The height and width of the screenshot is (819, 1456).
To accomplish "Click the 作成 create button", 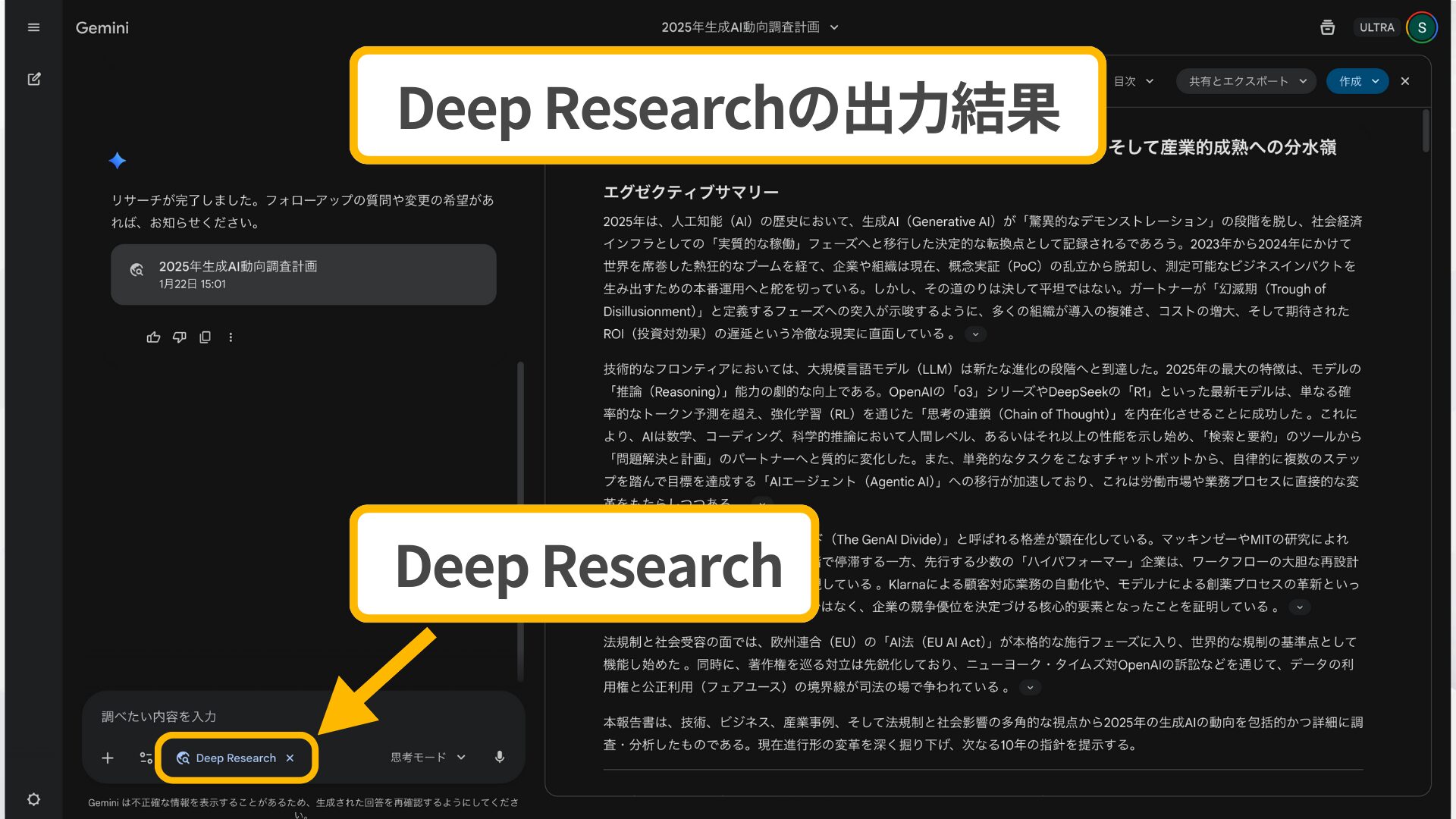I will pyautogui.click(x=1357, y=81).
